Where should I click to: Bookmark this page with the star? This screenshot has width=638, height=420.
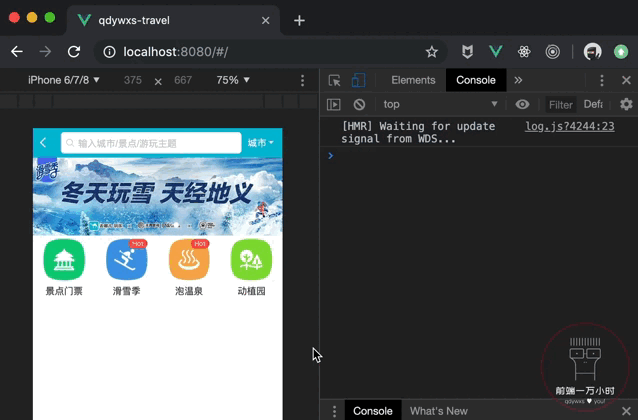click(431, 52)
